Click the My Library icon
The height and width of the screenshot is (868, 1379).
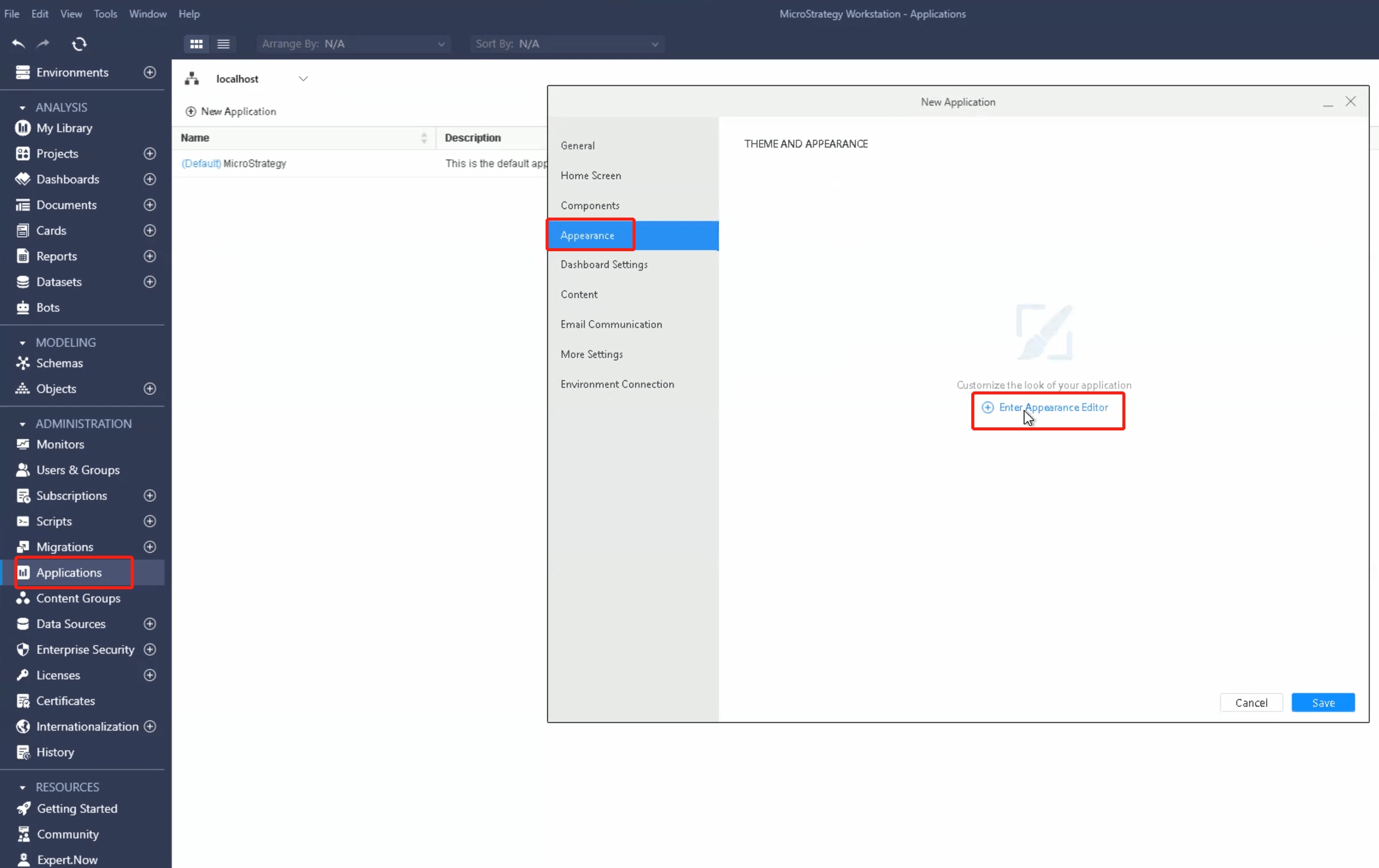[23, 128]
